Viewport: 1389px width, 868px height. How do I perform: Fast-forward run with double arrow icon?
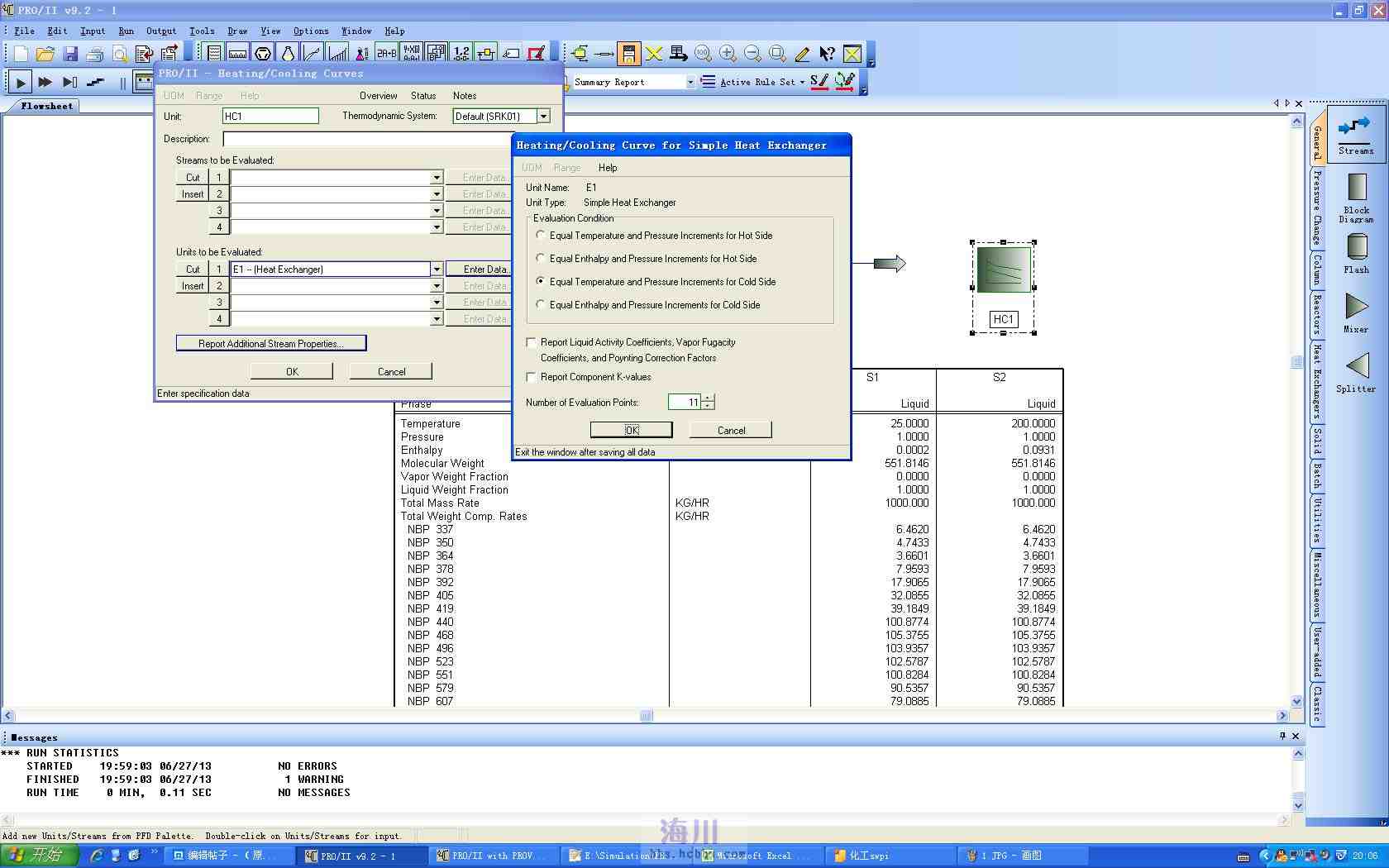click(45, 82)
